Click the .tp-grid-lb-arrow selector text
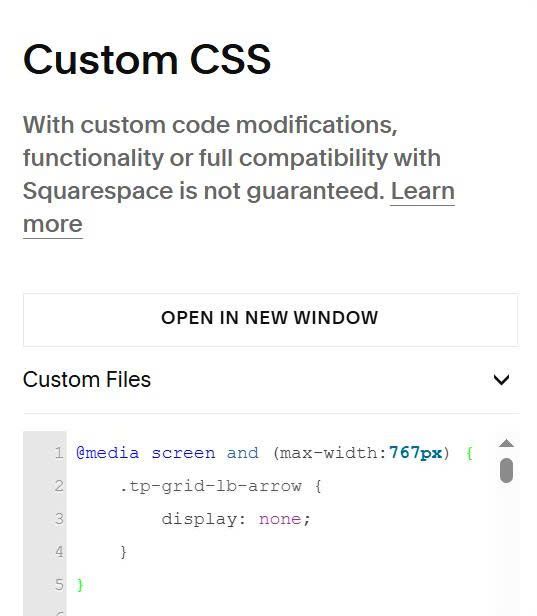Screen dimensions: 537x616 point(211,486)
